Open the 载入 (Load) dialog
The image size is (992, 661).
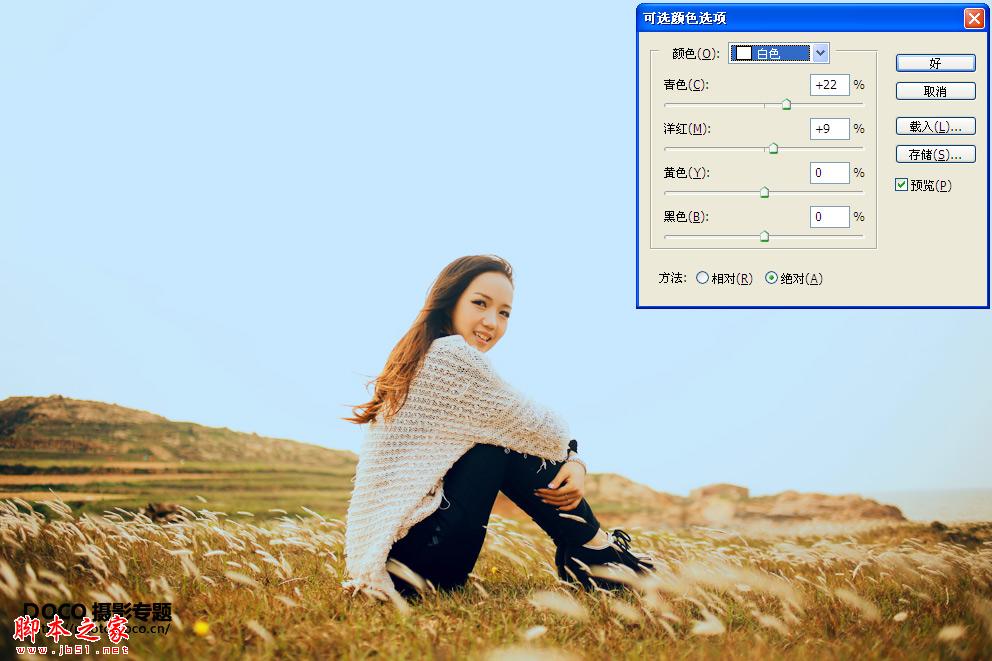pos(935,125)
